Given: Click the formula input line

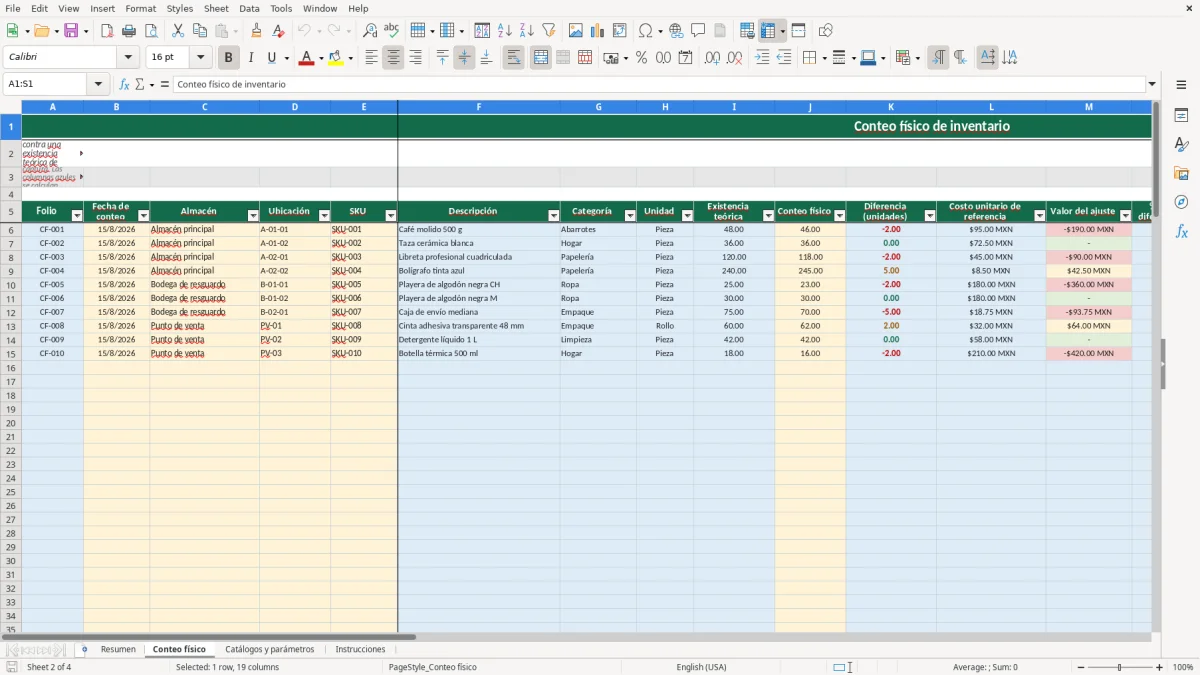Looking at the screenshot, I should [x=660, y=85].
